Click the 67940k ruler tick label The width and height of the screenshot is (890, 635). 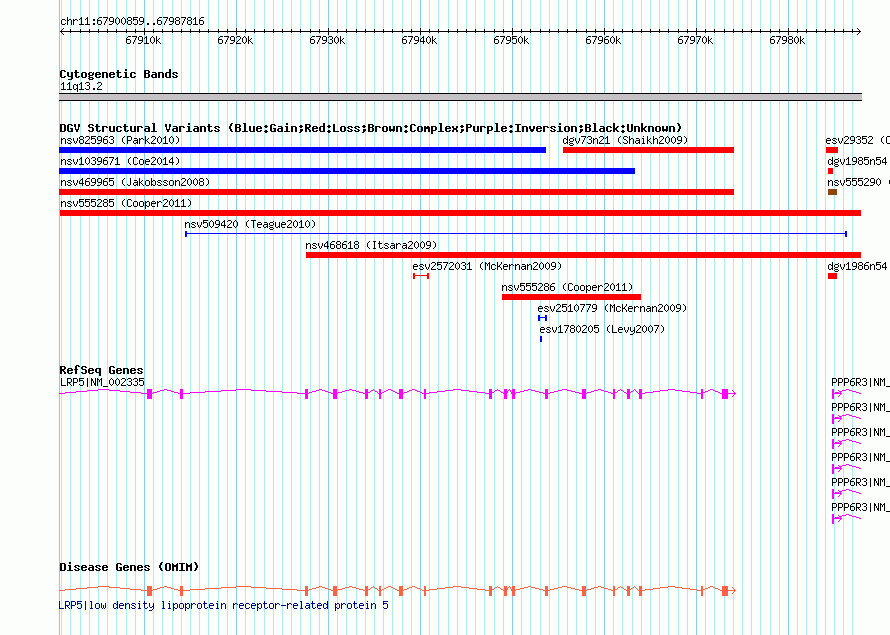point(419,40)
